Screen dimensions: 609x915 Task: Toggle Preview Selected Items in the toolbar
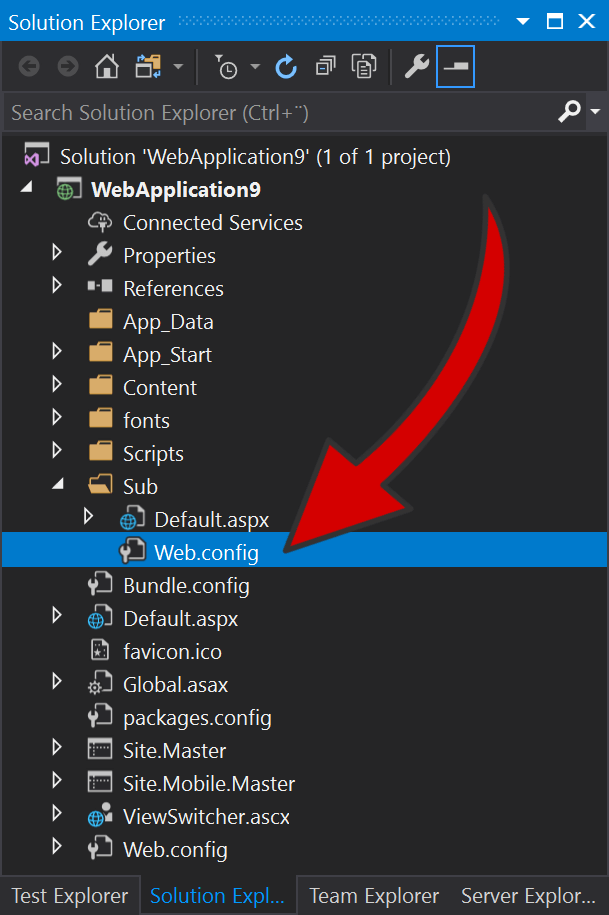tap(454, 66)
